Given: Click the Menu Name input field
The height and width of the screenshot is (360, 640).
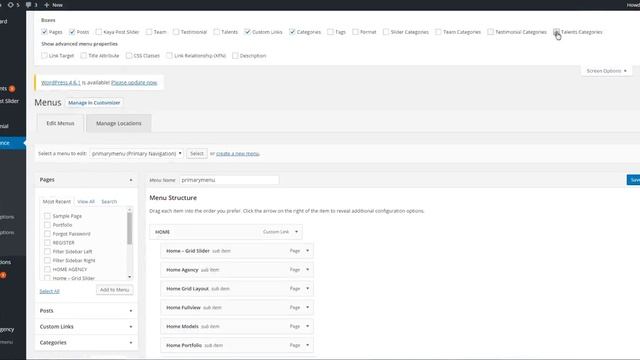Looking at the screenshot, I should click(x=229, y=180).
